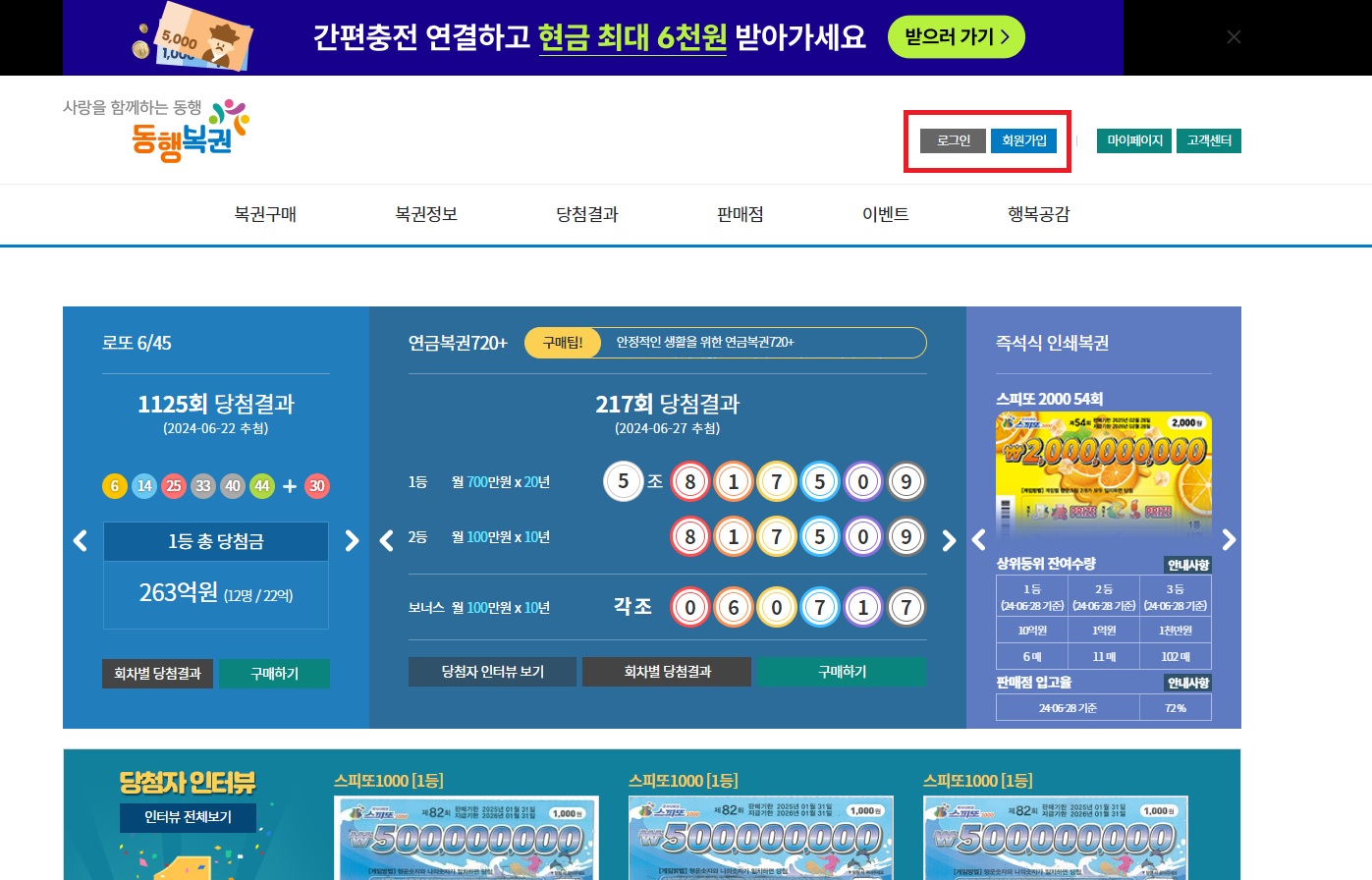Click previous arrow in 연금복권720+ panel
The image size is (1372, 880).
coord(386,540)
